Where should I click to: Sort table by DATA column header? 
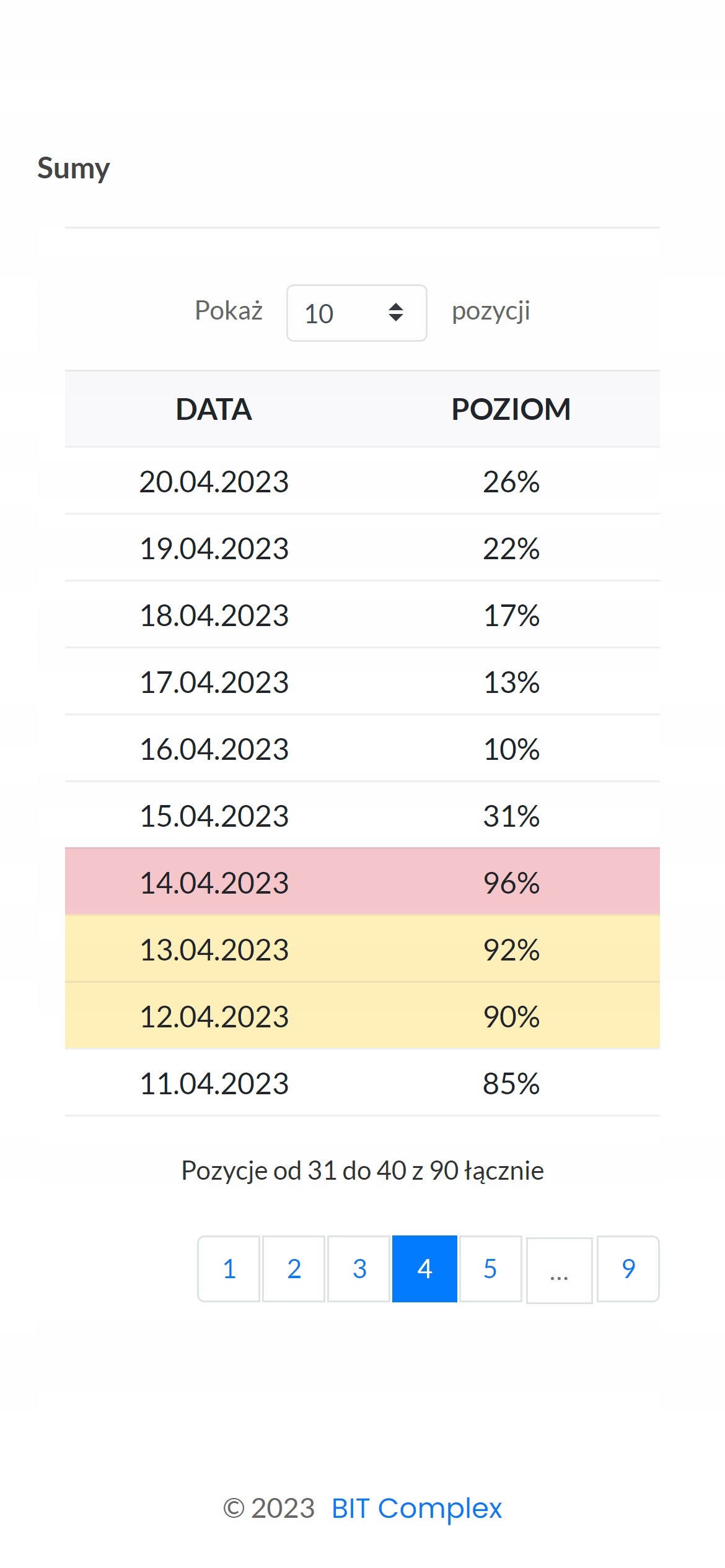pyautogui.click(x=214, y=409)
